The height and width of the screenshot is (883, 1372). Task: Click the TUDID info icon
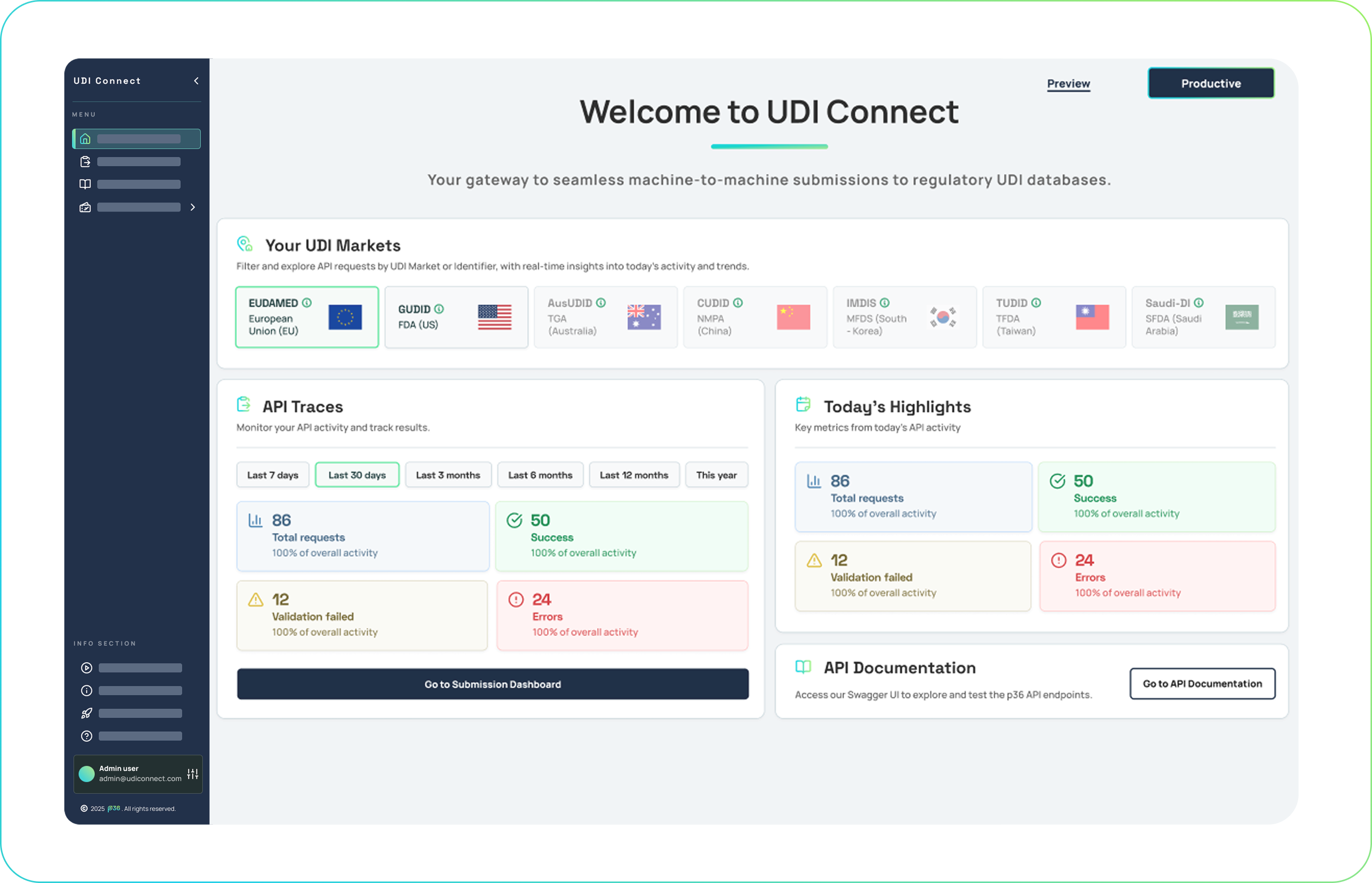(1036, 303)
